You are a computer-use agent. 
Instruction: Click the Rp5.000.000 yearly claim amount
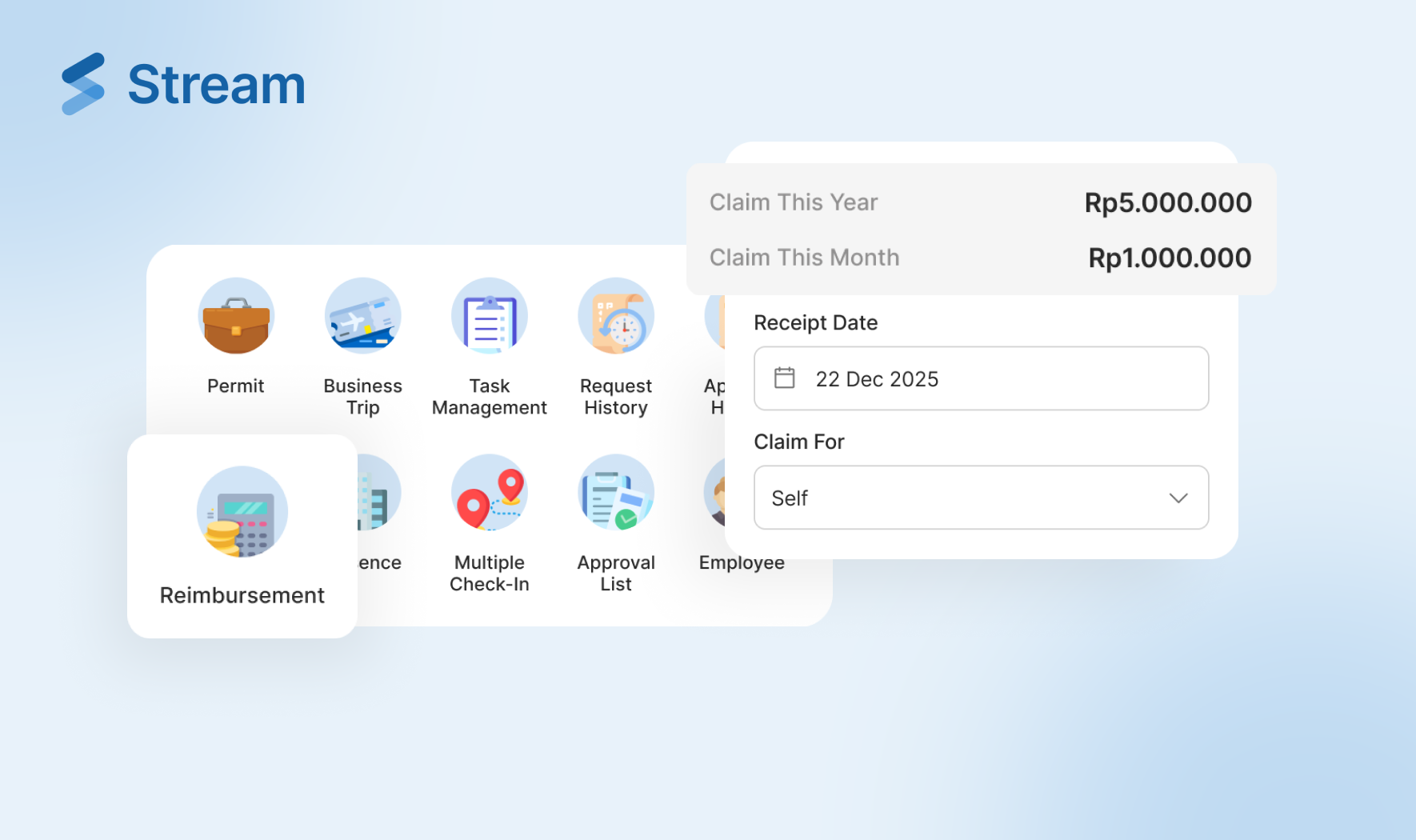point(1167,202)
